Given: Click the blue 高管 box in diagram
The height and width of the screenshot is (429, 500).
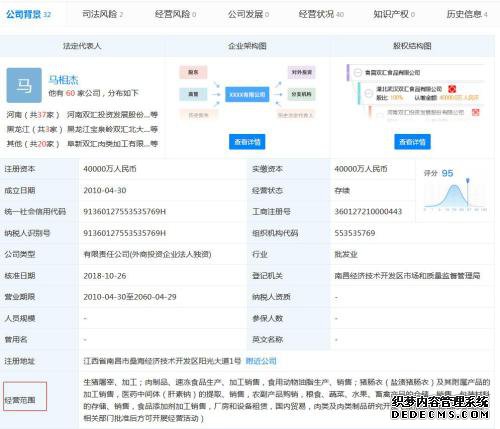Looking at the screenshot, I should [193, 94].
